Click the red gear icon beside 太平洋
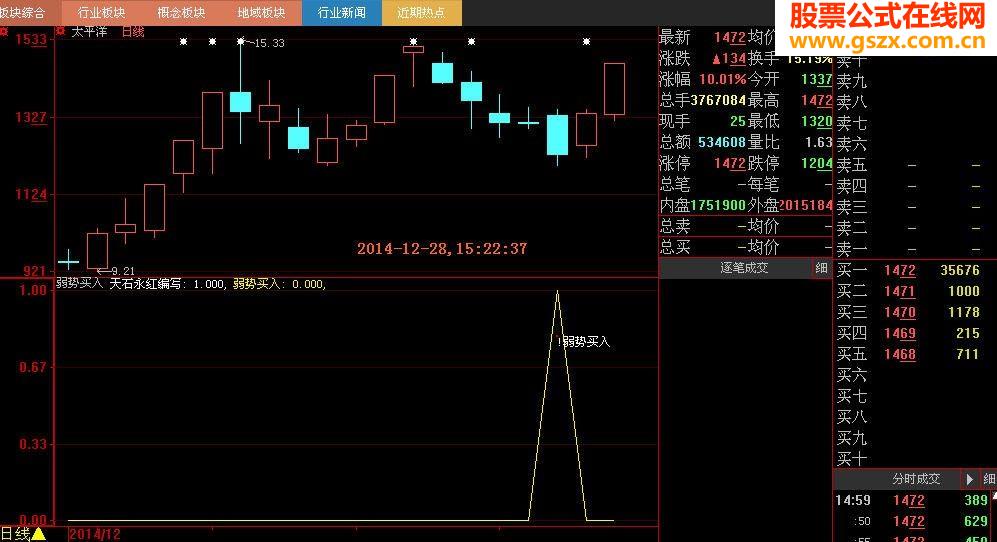997x542 pixels. pos(61,31)
